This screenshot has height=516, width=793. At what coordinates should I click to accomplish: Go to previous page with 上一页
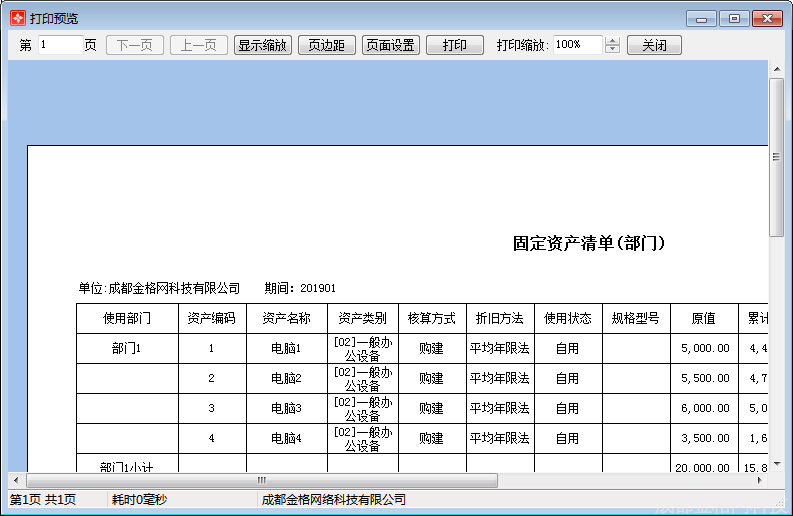198,45
